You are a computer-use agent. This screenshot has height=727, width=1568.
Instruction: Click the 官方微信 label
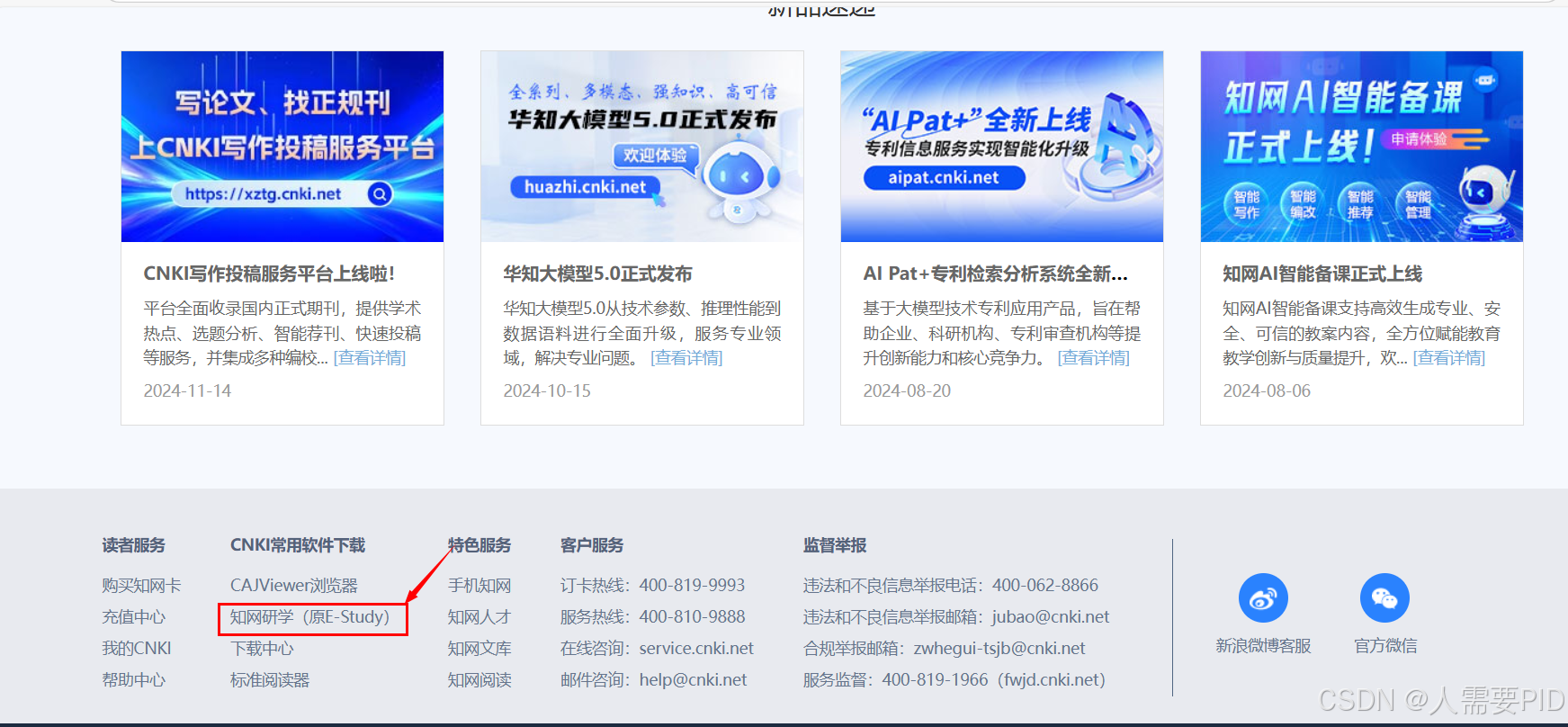(x=1385, y=646)
